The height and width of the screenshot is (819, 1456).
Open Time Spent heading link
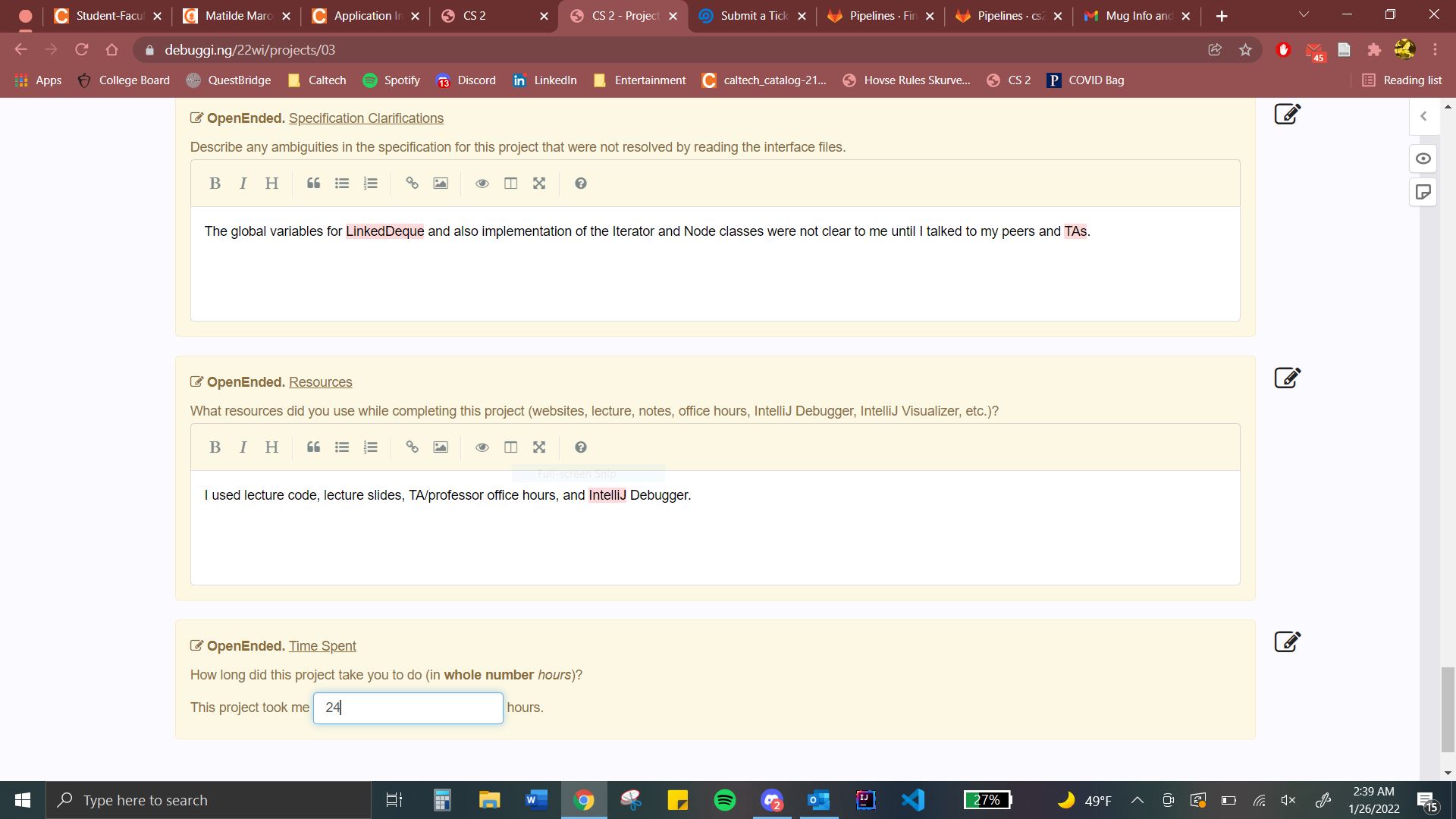[x=322, y=646]
